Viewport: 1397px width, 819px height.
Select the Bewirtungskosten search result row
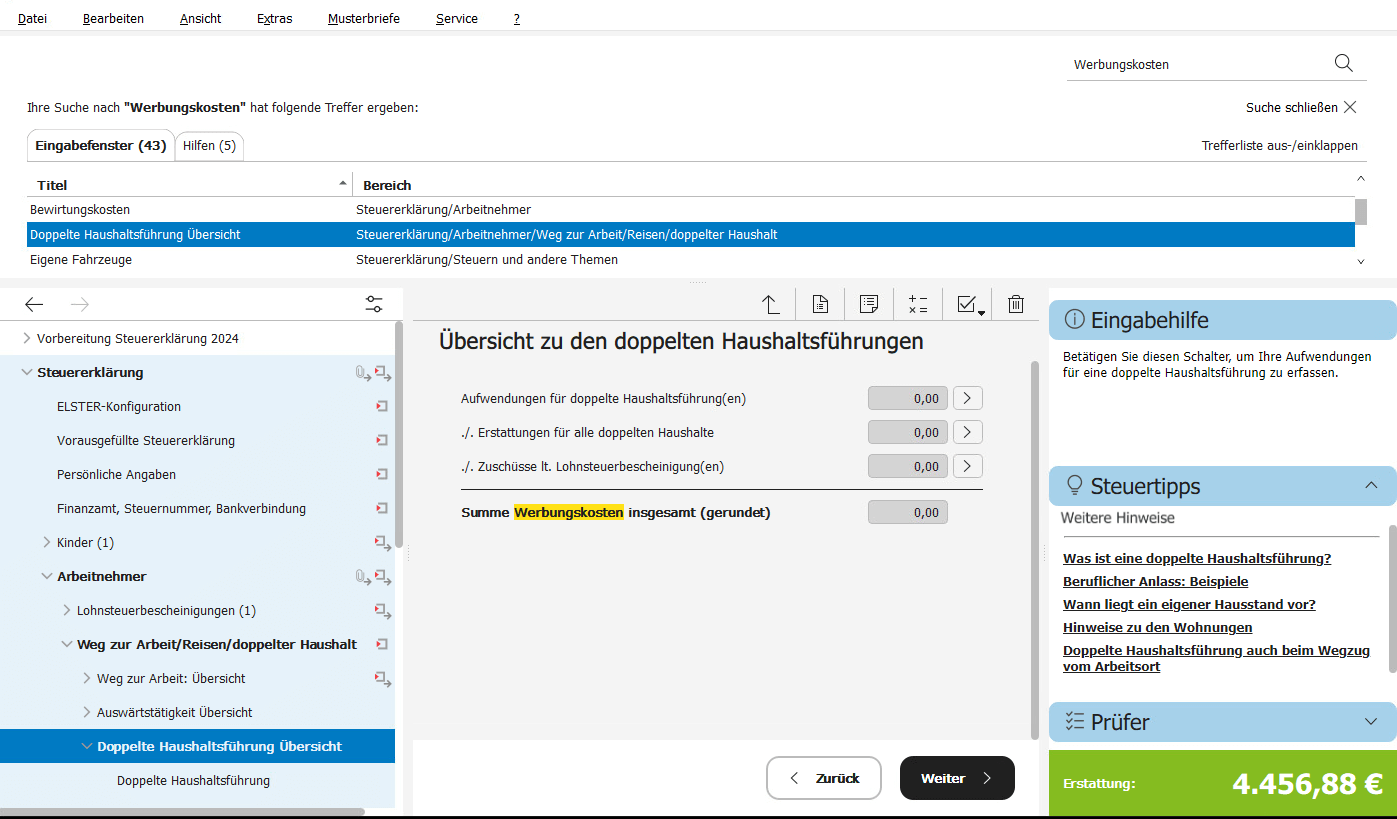tap(690, 210)
